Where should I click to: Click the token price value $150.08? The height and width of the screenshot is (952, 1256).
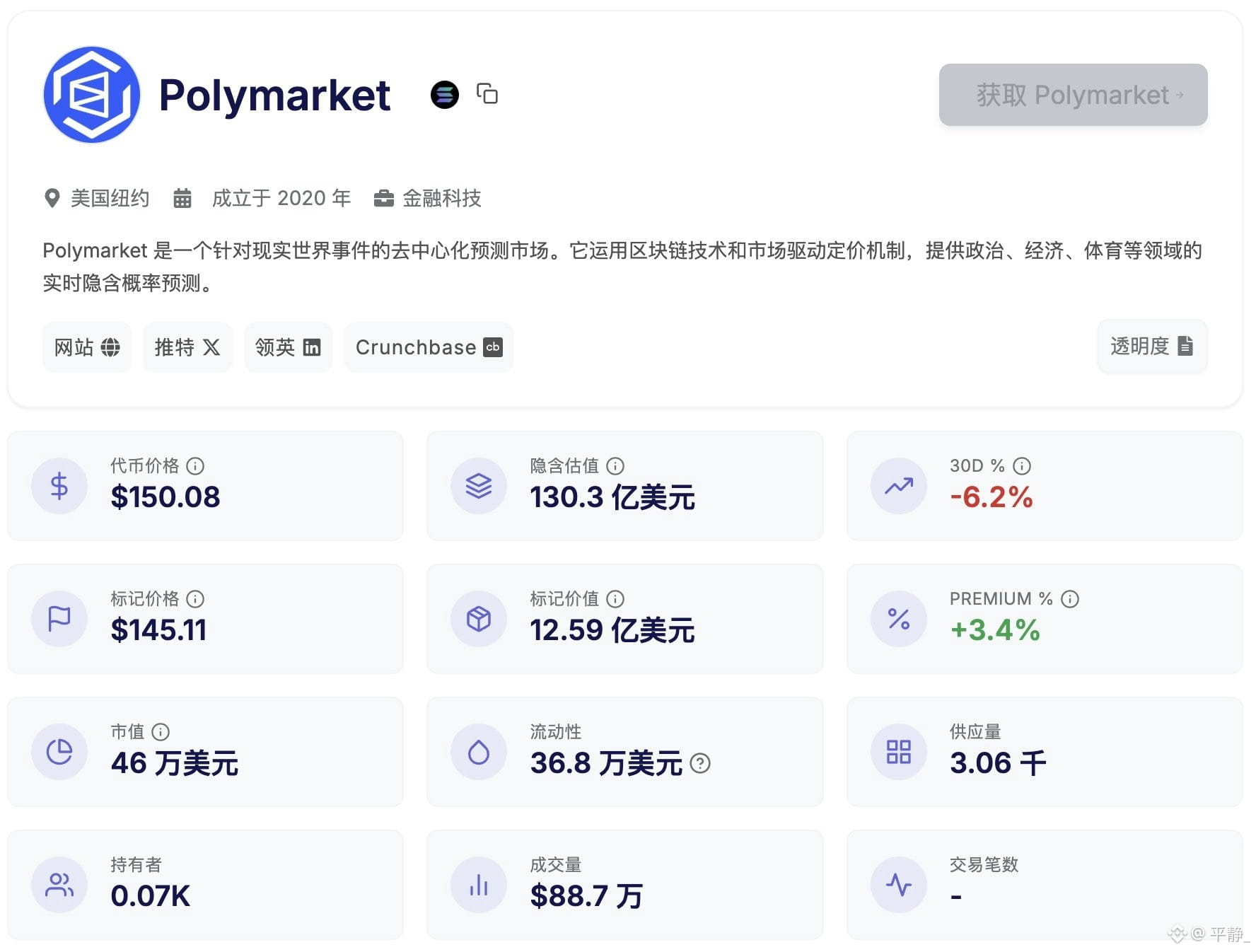point(165,497)
